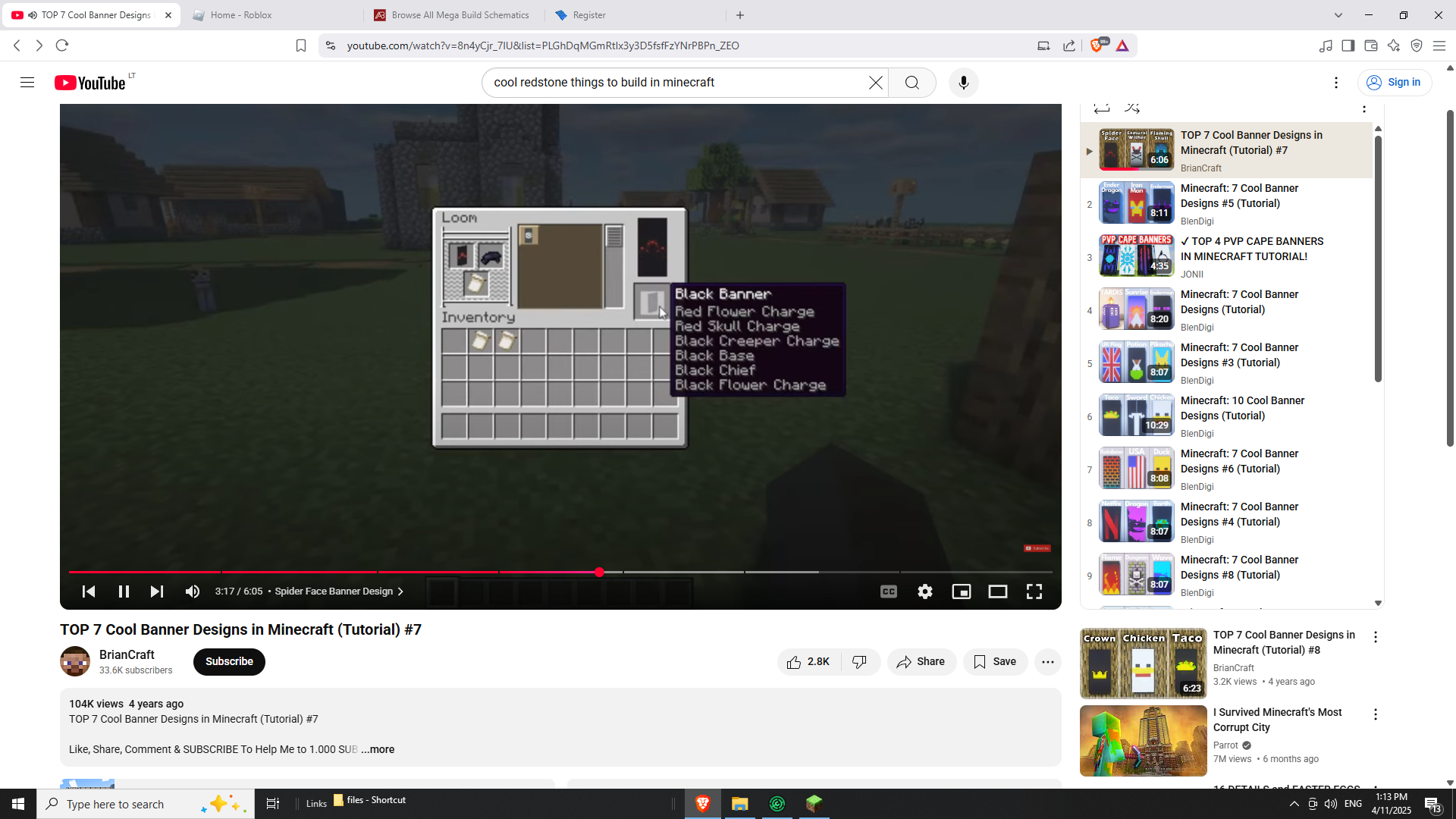Click the Share button

(x=921, y=662)
